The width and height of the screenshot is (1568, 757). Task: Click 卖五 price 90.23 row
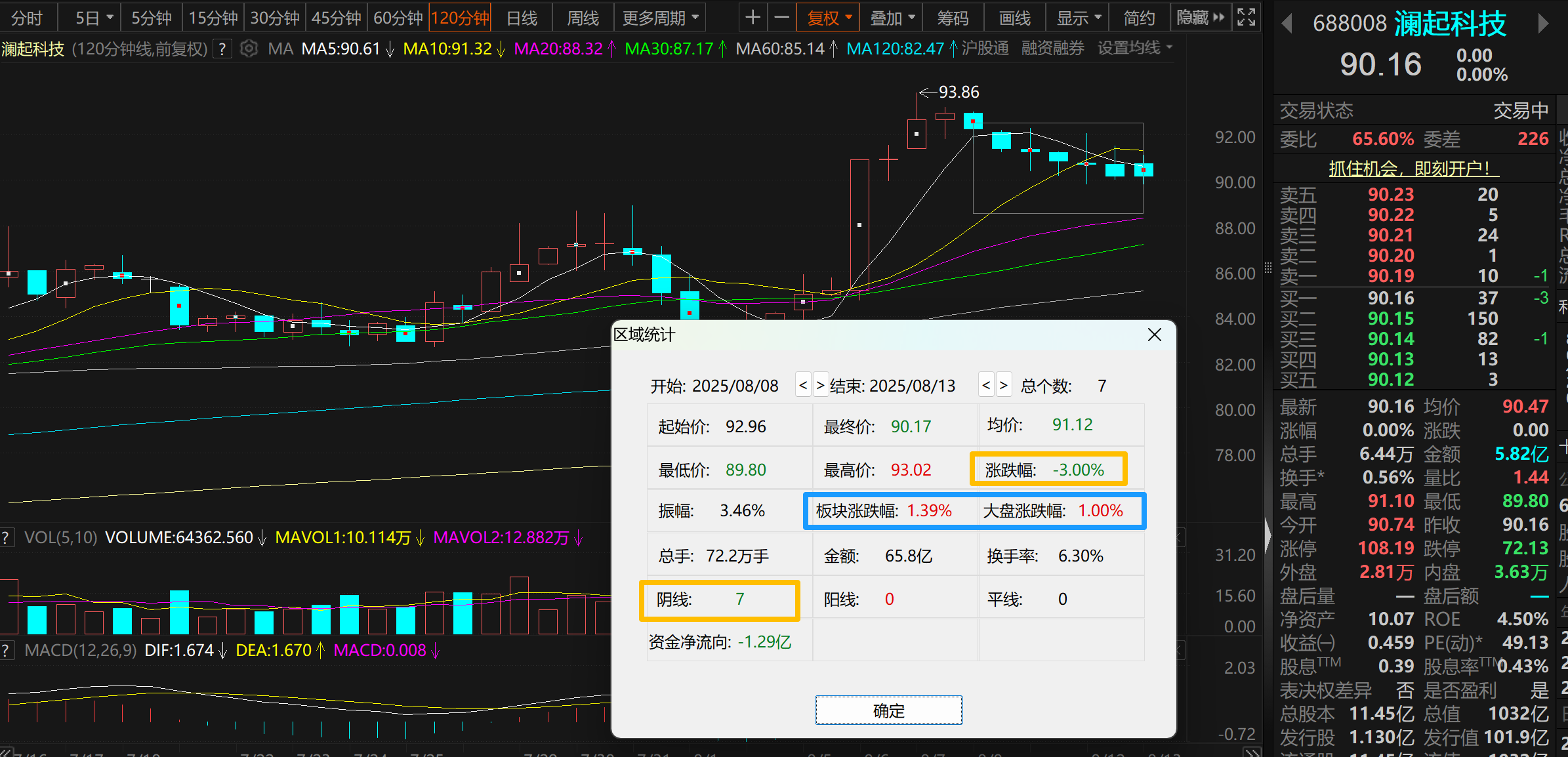coord(1414,194)
